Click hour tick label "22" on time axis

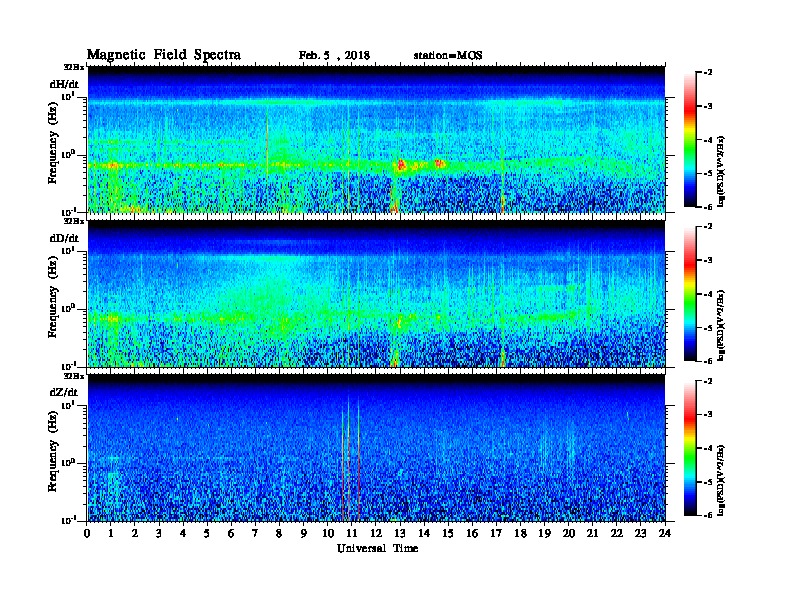(617, 533)
